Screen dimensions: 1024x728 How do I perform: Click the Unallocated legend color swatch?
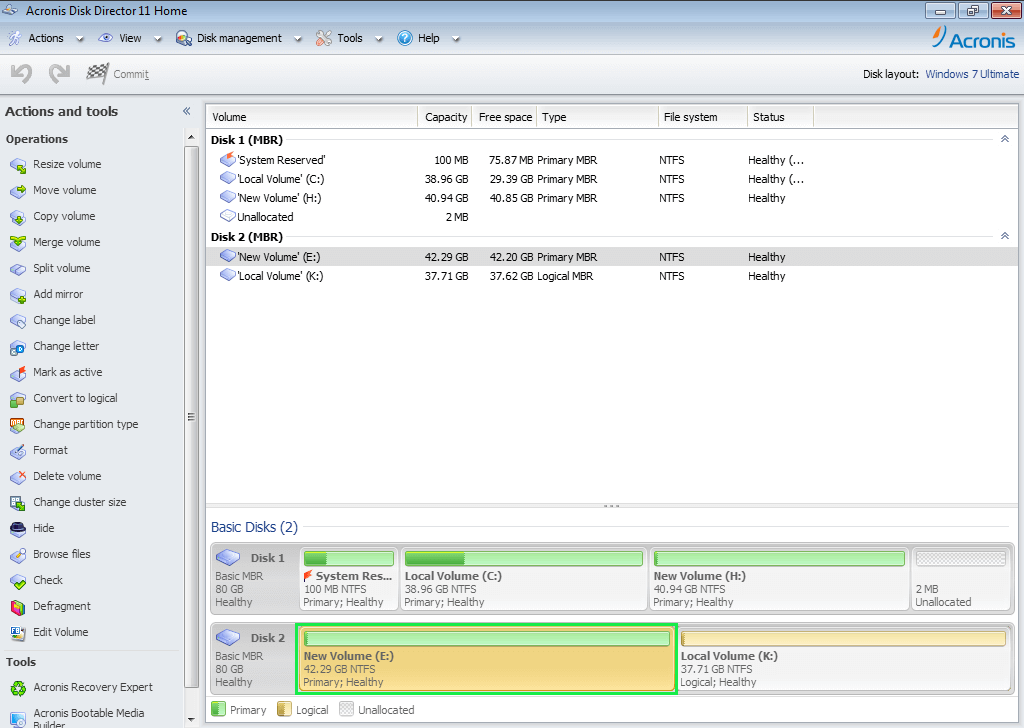click(347, 709)
